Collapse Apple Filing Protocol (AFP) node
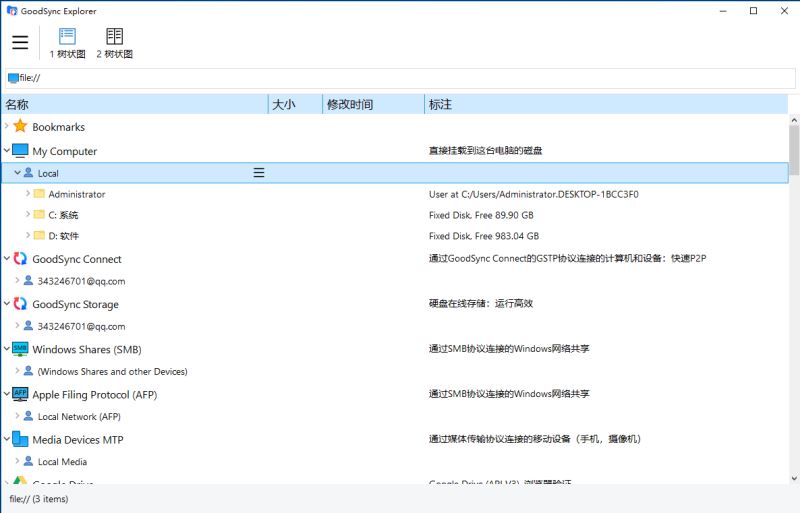The width and height of the screenshot is (800, 513). 7,394
